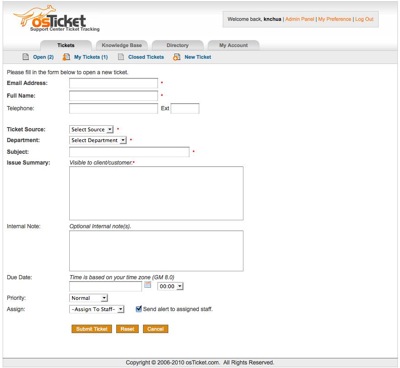Open the Priority Normal dropdown

coord(88,298)
